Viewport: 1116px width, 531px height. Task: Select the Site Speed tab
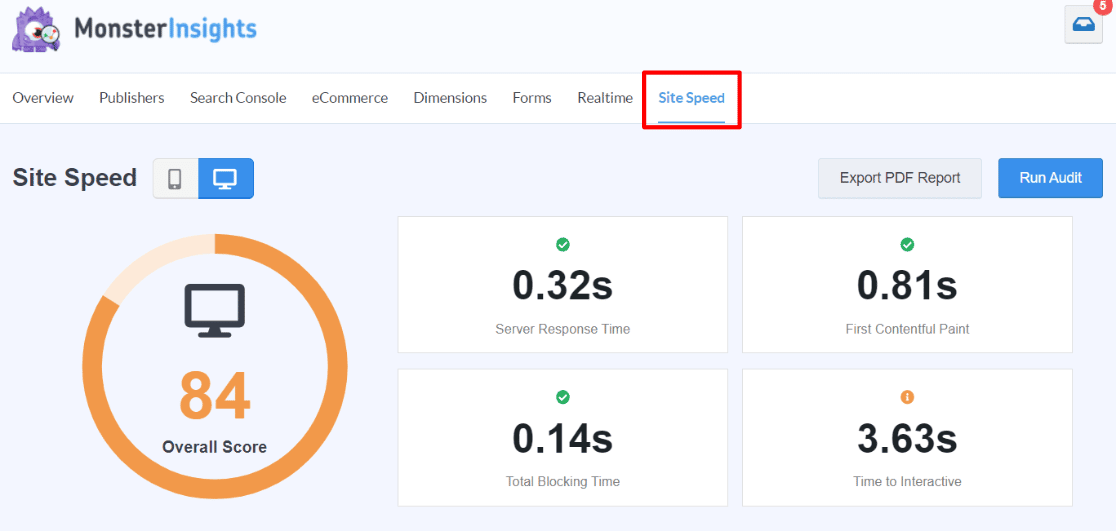pyautogui.click(x=691, y=98)
